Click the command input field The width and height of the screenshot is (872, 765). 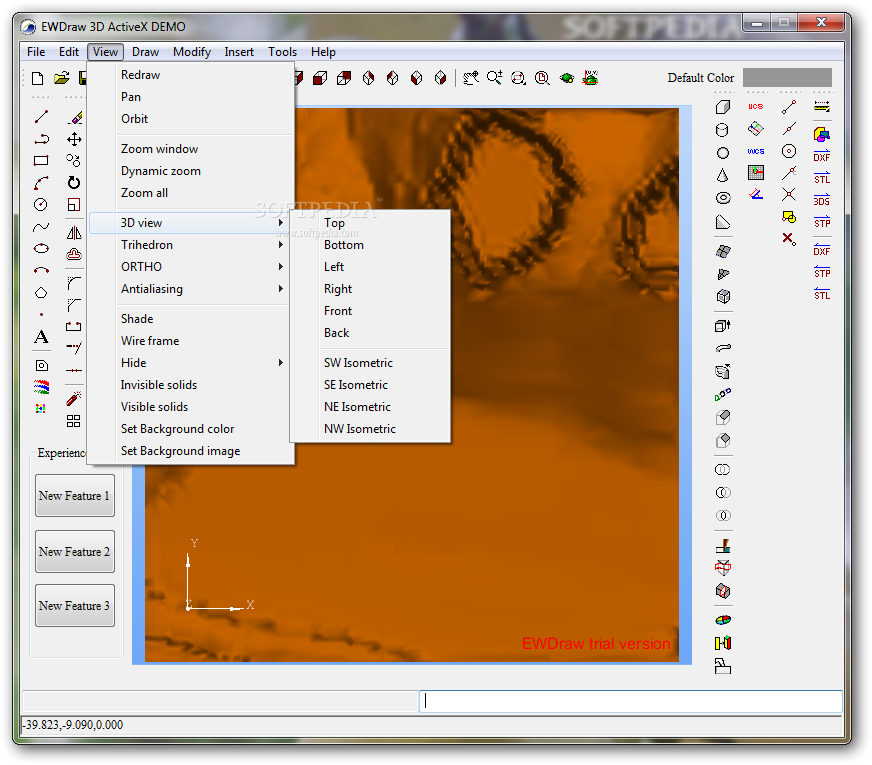(631, 701)
